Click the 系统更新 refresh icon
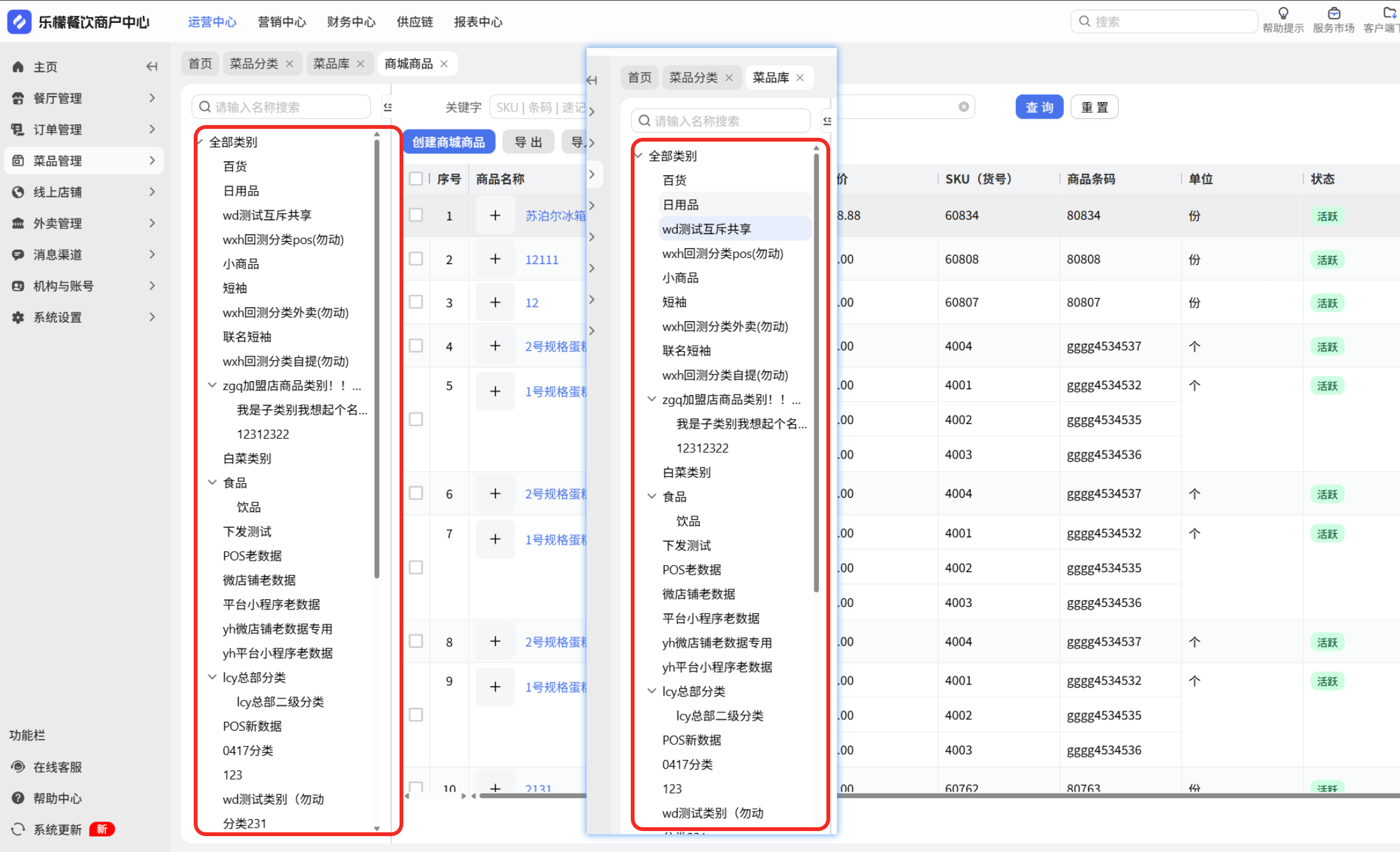 click(18, 829)
